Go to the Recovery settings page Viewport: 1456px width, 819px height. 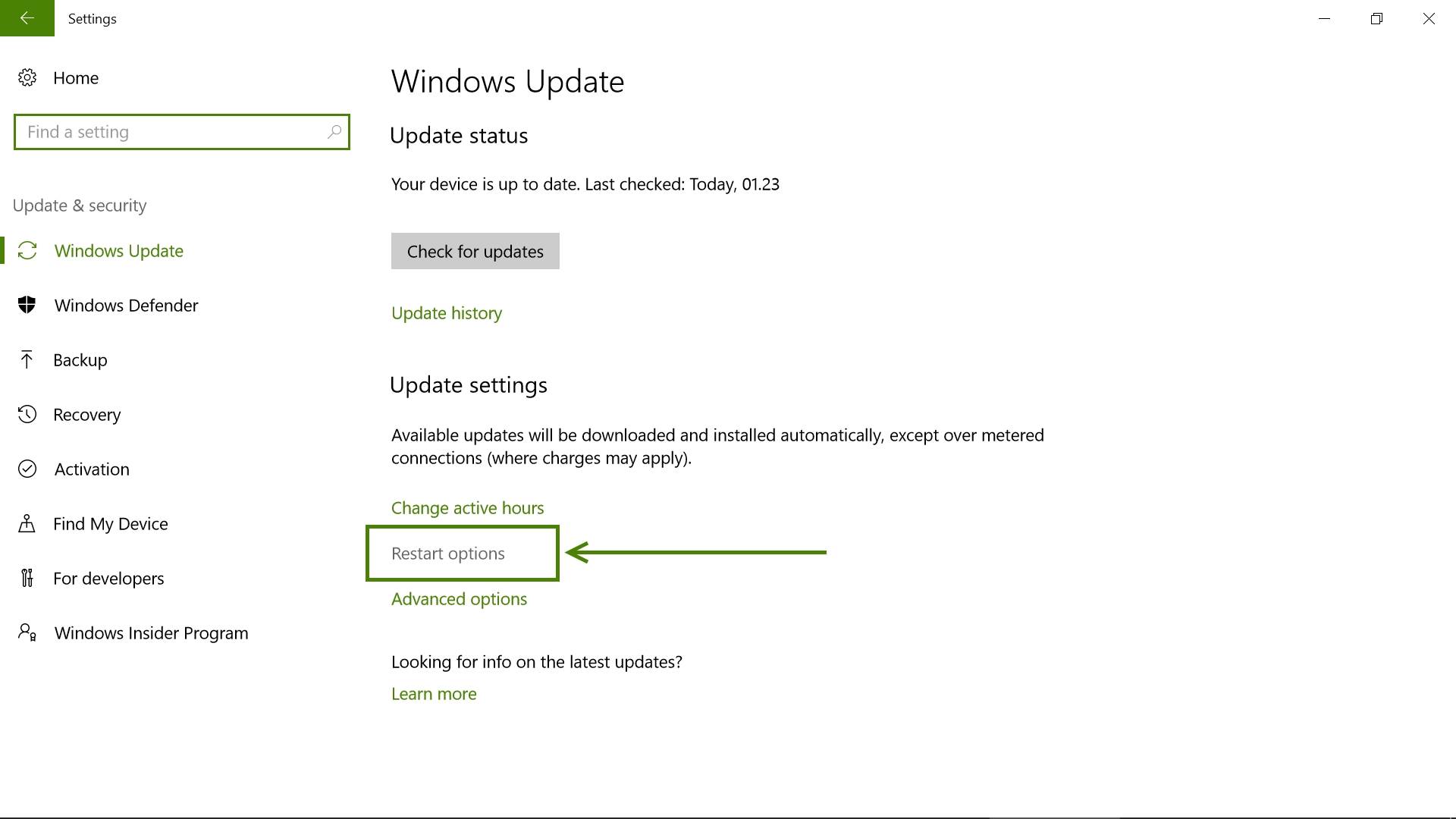click(x=86, y=415)
